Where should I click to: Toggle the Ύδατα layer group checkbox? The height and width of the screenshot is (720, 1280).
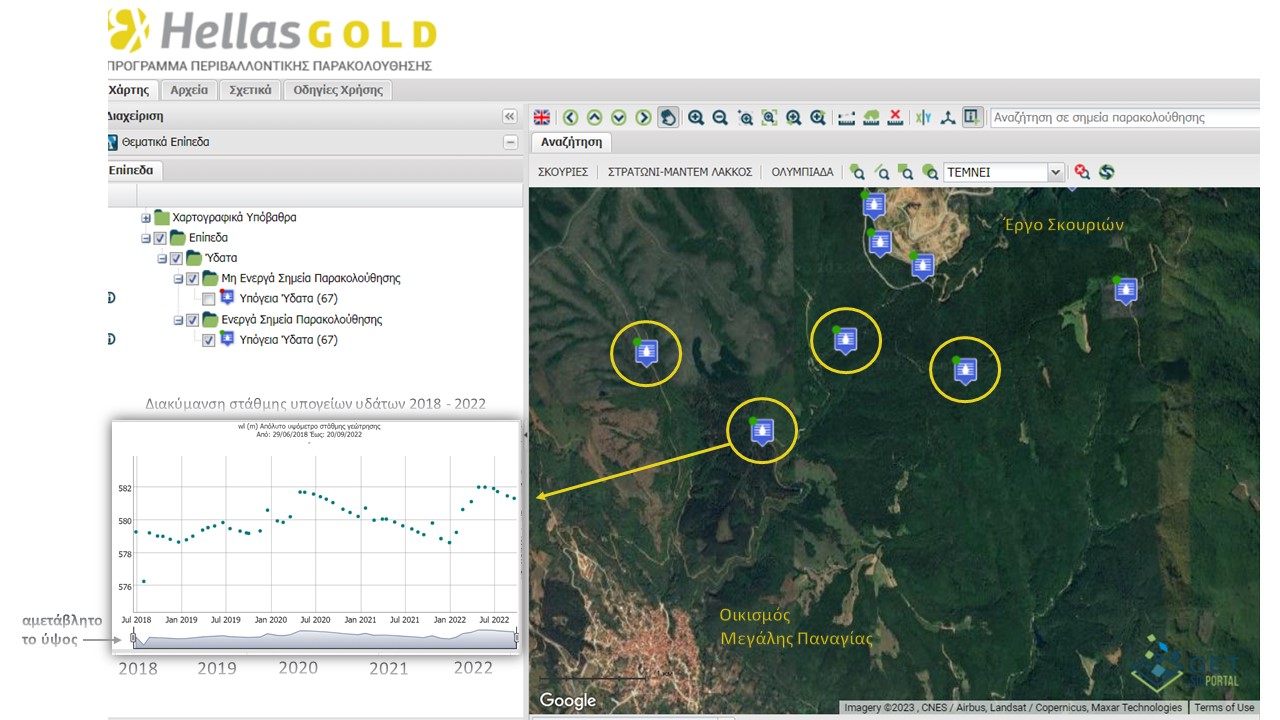[176, 258]
